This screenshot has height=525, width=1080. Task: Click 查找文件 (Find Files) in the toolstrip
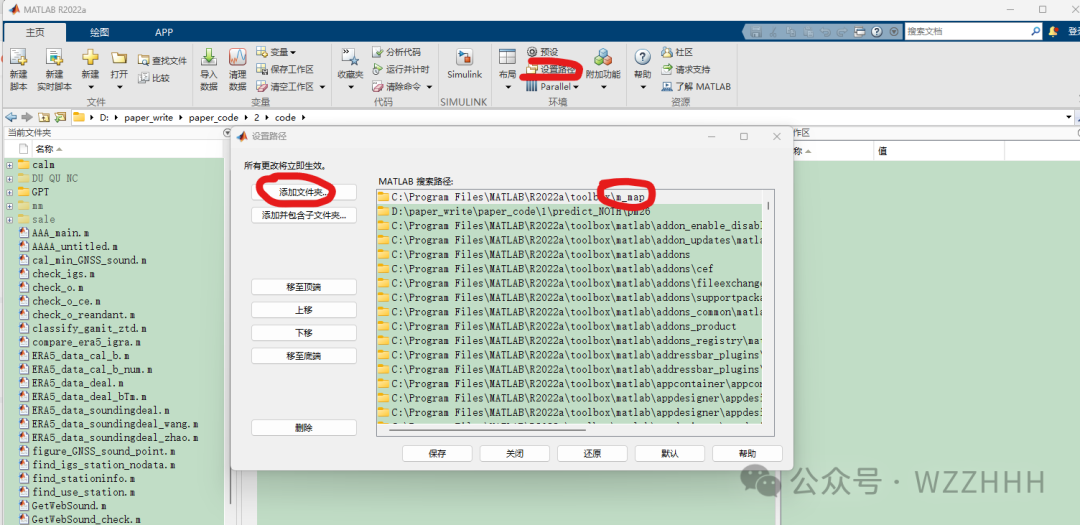[x=162, y=61]
